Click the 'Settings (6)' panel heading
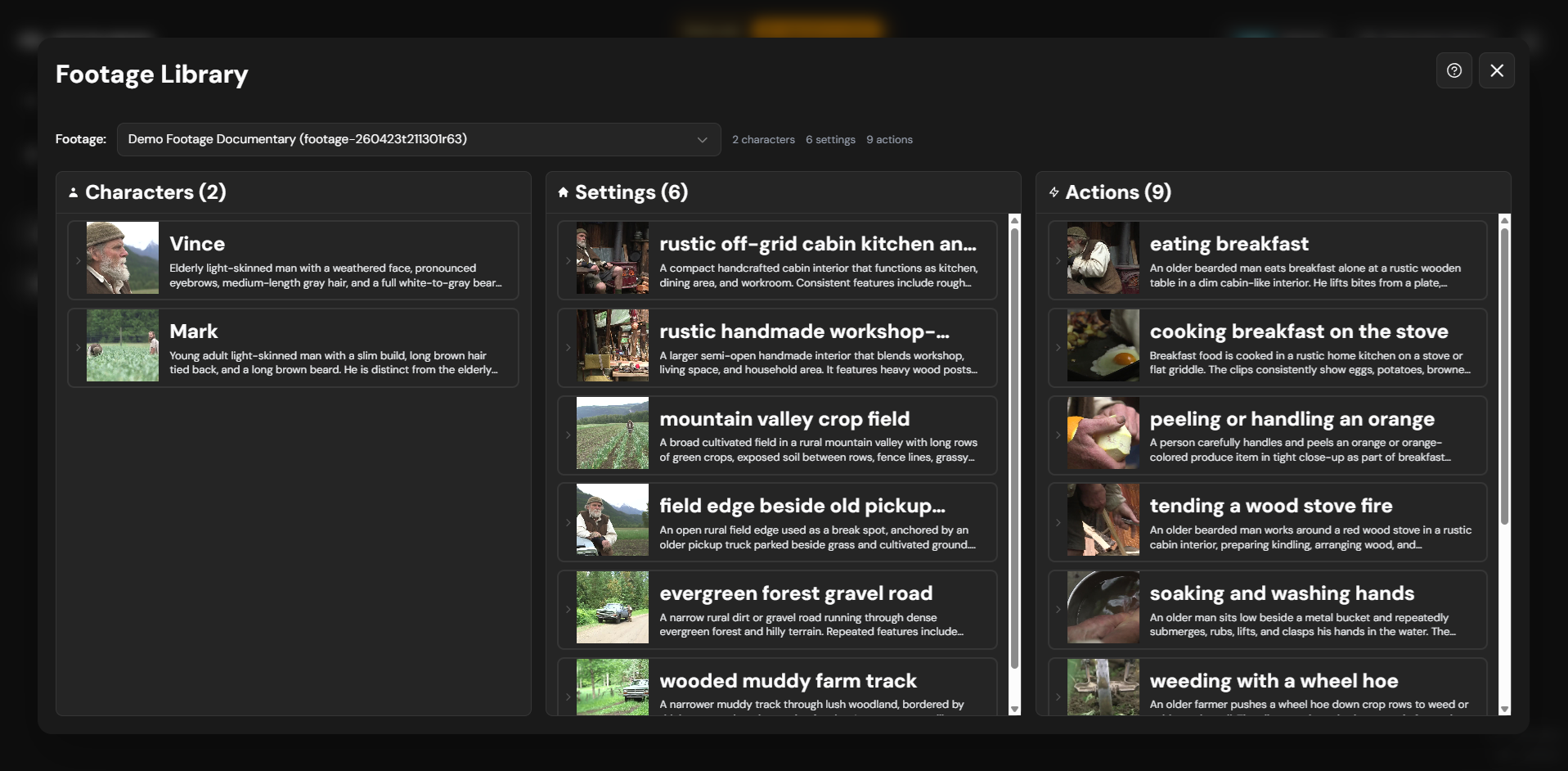This screenshot has width=1568, height=771. click(x=631, y=192)
